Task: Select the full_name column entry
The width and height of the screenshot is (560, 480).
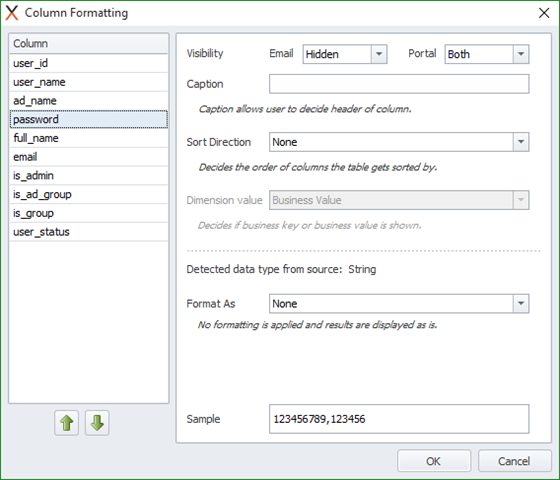Action: pos(89,138)
